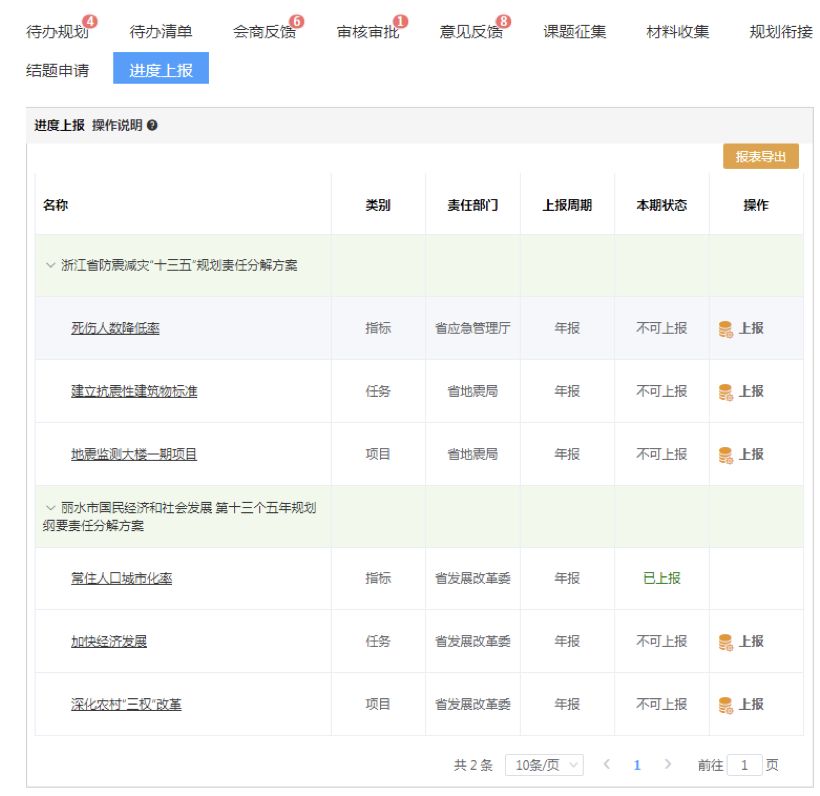Click the 上报 coin icon for 地震监测大楼一期项目
820x796 pixels.
click(x=725, y=455)
